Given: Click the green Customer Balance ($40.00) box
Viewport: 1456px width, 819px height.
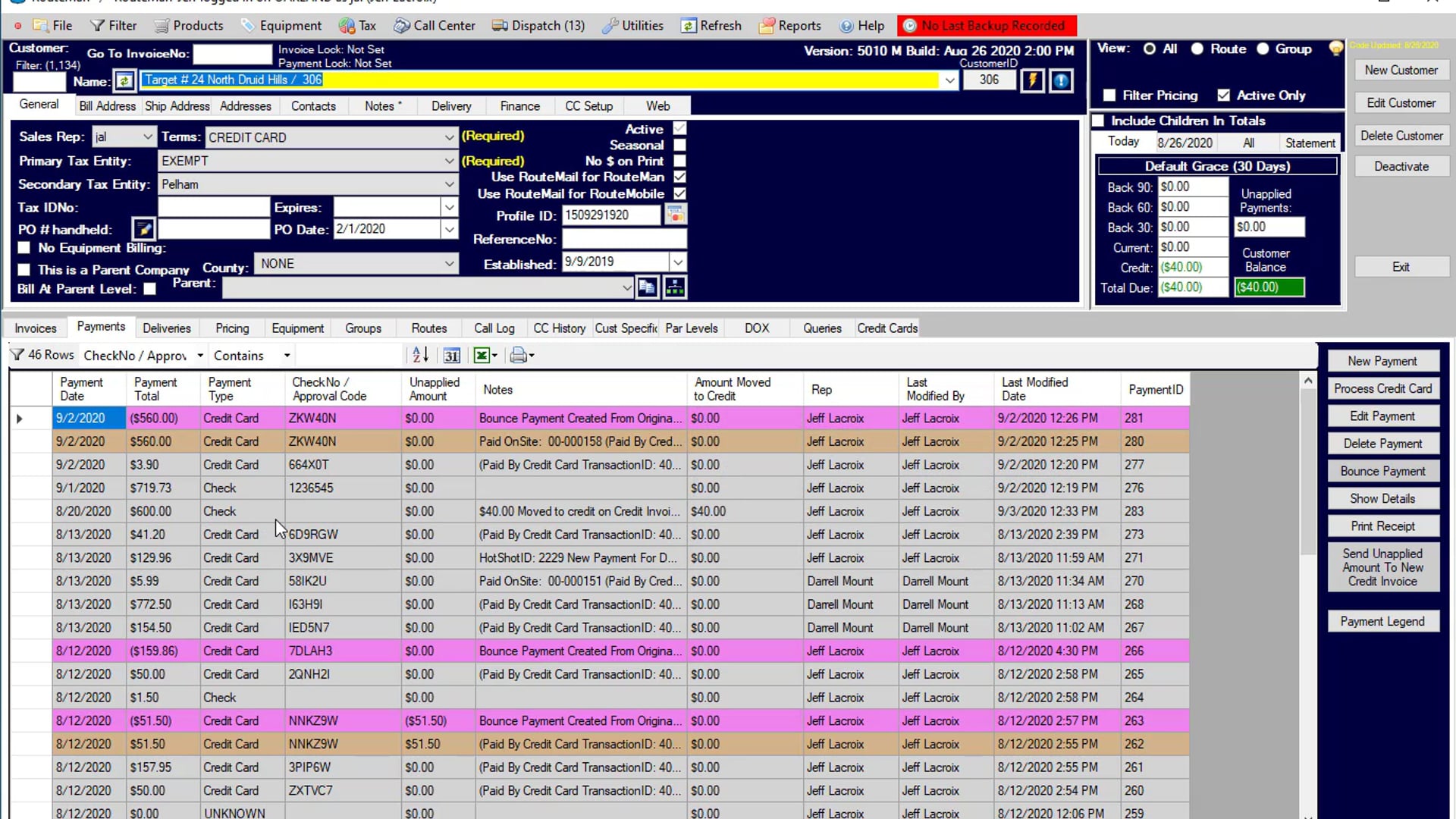Looking at the screenshot, I should click(1269, 287).
